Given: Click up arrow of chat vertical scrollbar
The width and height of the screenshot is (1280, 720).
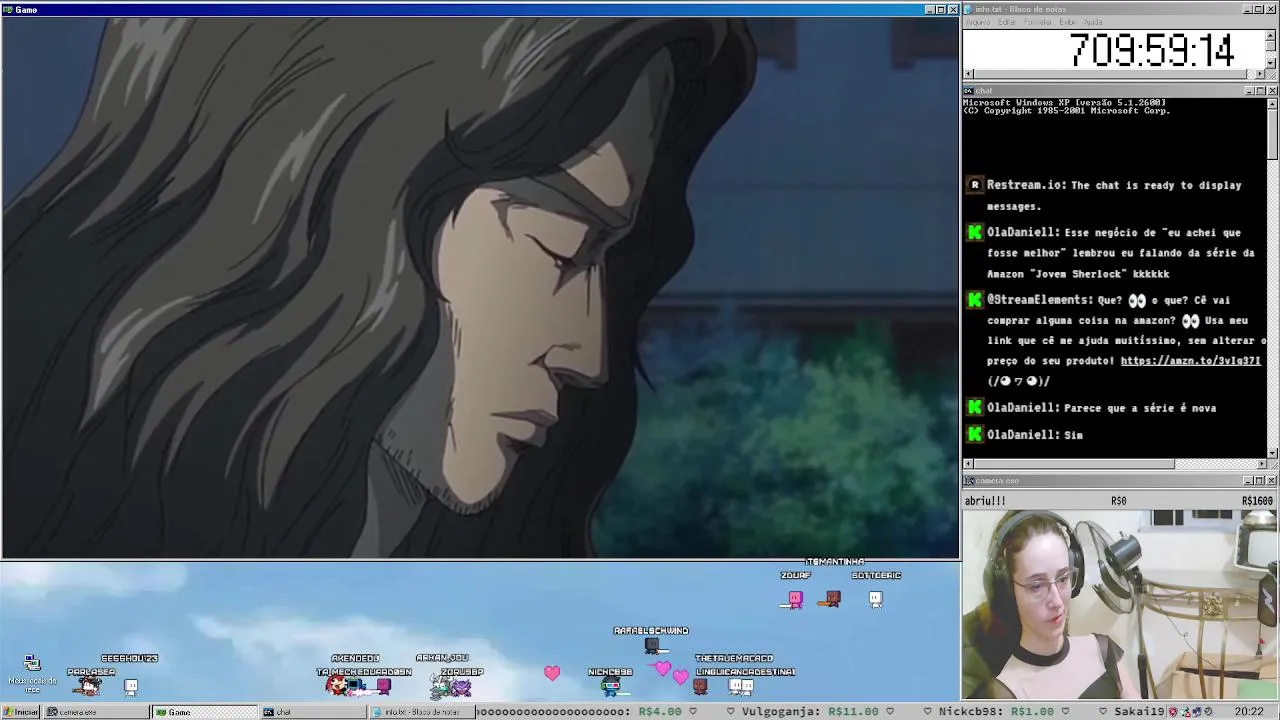Looking at the screenshot, I should point(1272,103).
